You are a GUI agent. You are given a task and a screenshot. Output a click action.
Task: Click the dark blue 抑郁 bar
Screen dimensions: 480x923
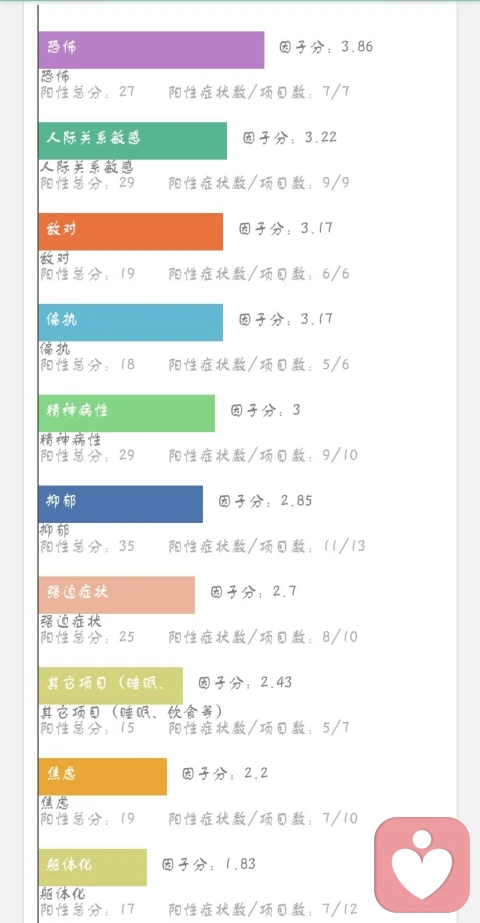(121, 504)
